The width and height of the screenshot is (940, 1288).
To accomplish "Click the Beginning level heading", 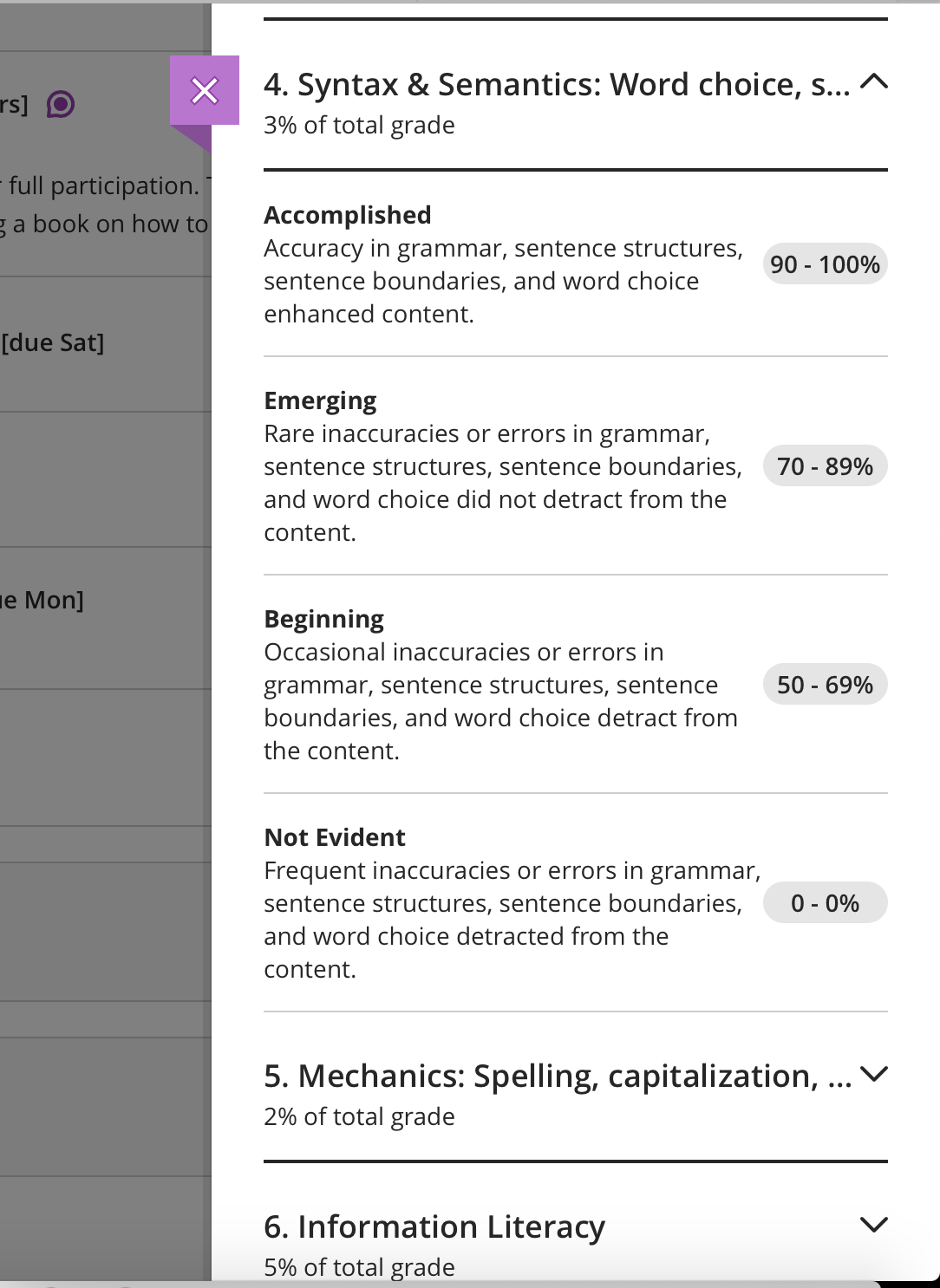I will (323, 619).
